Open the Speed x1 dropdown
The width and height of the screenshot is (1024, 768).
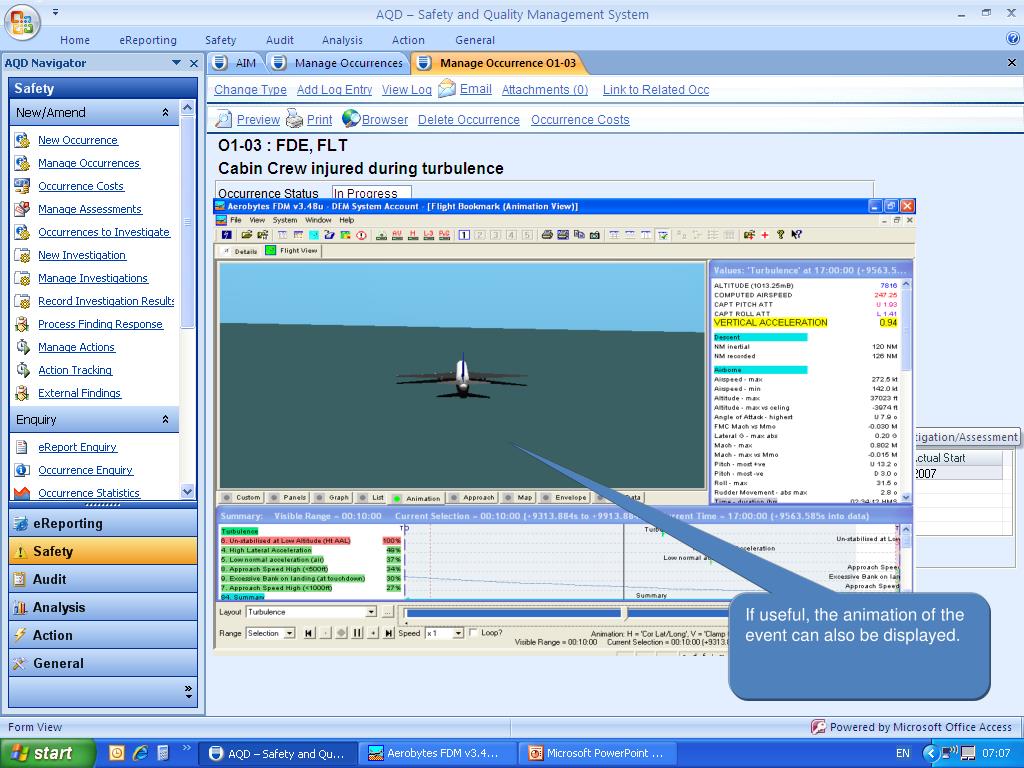(x=458, y=633)
